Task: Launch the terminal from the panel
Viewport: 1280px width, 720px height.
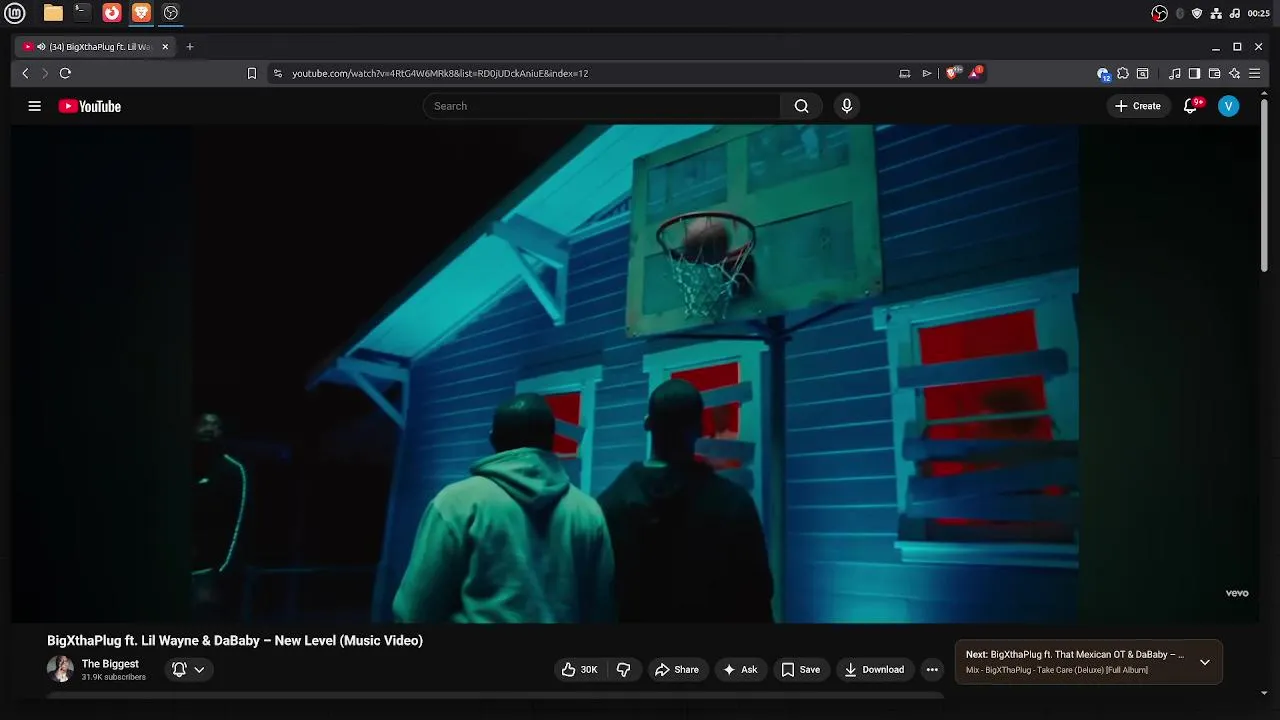Action: coord(82,13)
